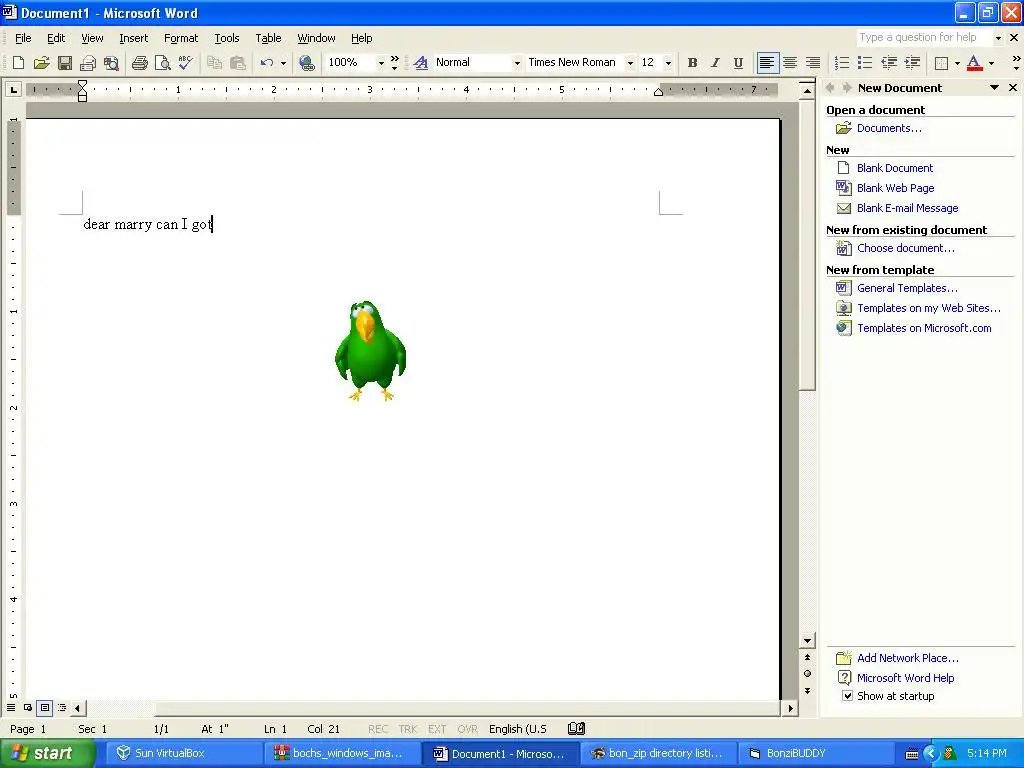
Task: Open the General Templates link
Action: [x=907, y=288]
